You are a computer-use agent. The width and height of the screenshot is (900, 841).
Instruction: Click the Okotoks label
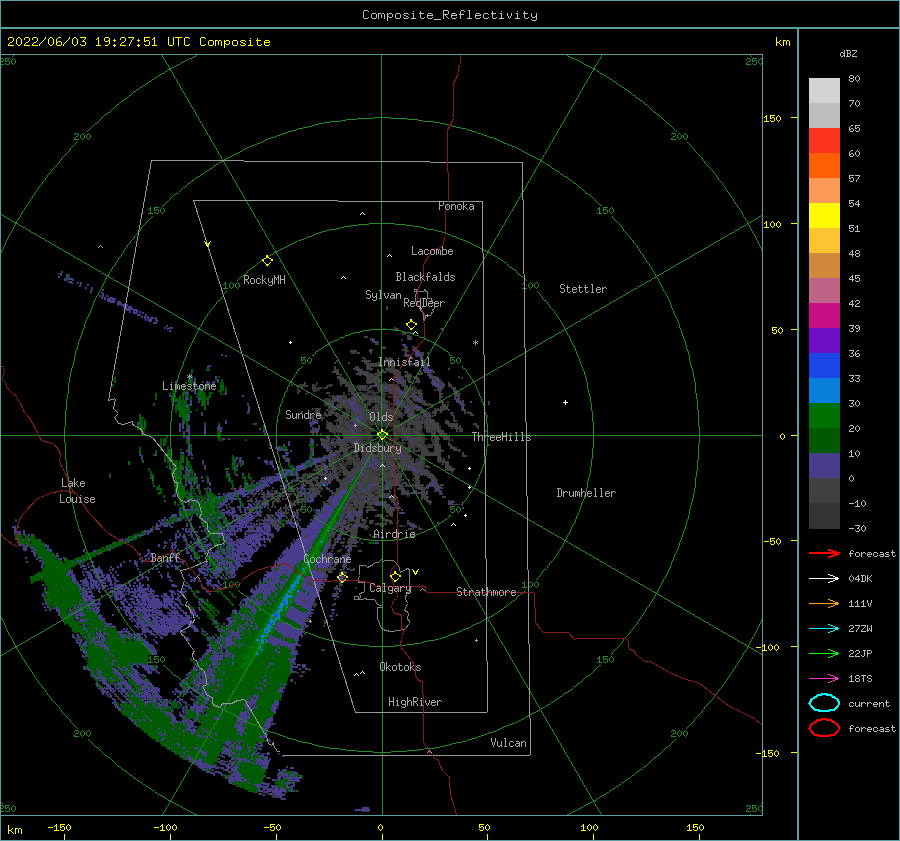click(x=400, y=667)
